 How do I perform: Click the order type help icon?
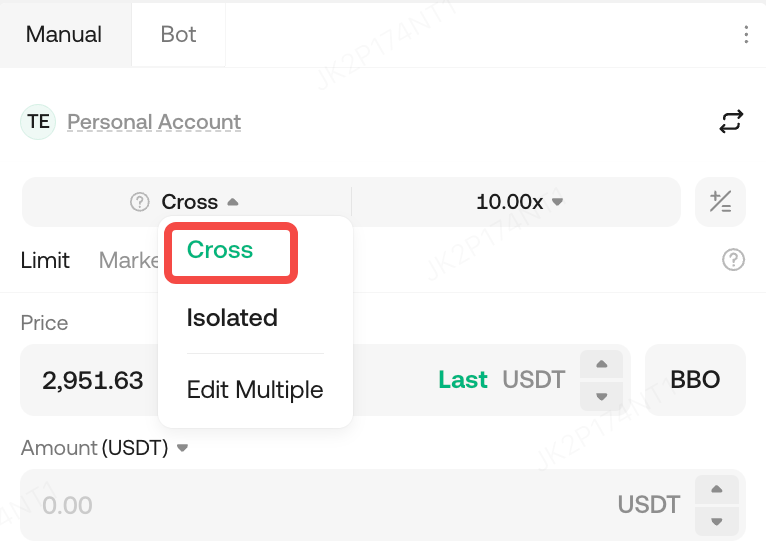pyautogui.click(x=733, y=260)
